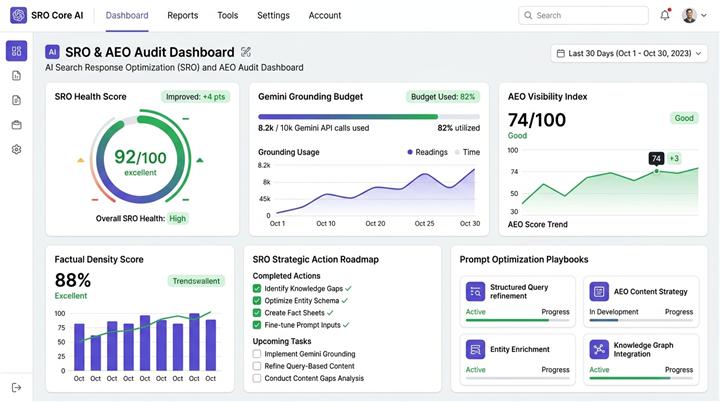Click the AEO Score Trend label
720x402 pixels.
click(538, 224)
